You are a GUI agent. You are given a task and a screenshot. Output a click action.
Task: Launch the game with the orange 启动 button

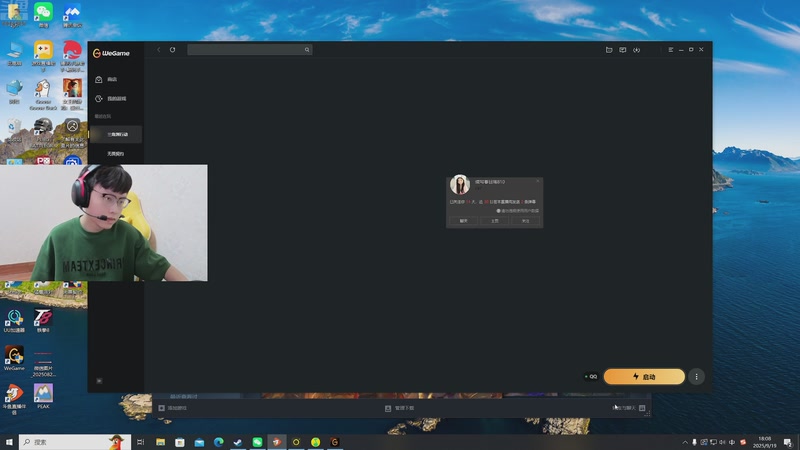point(644,377)
